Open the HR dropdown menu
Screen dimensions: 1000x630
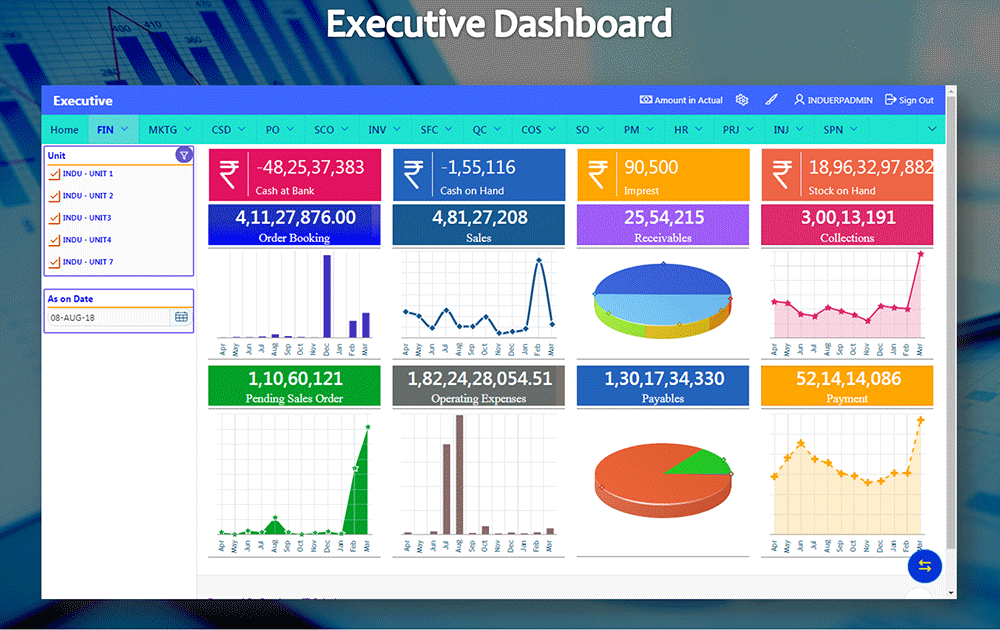(688, 130)
